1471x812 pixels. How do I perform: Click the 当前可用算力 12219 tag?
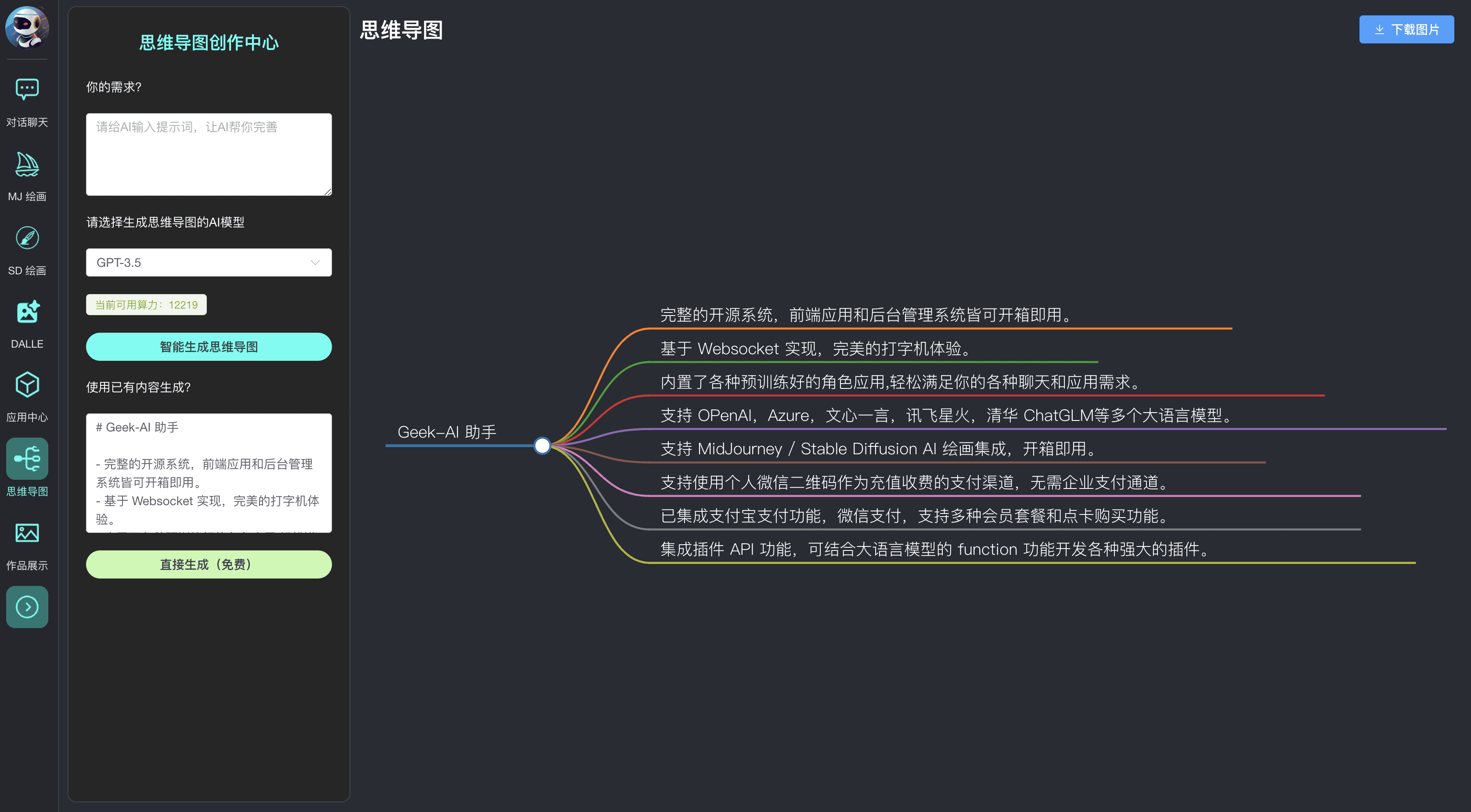click(146, 305)
